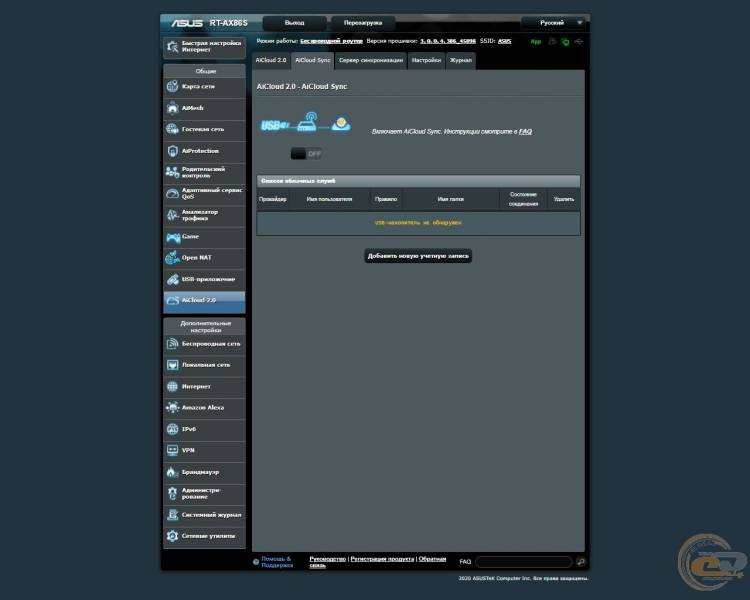Open the Parental Controls (Родительский контроль) icon
This screenshot has width=750, height=600.
coord(172,172)
